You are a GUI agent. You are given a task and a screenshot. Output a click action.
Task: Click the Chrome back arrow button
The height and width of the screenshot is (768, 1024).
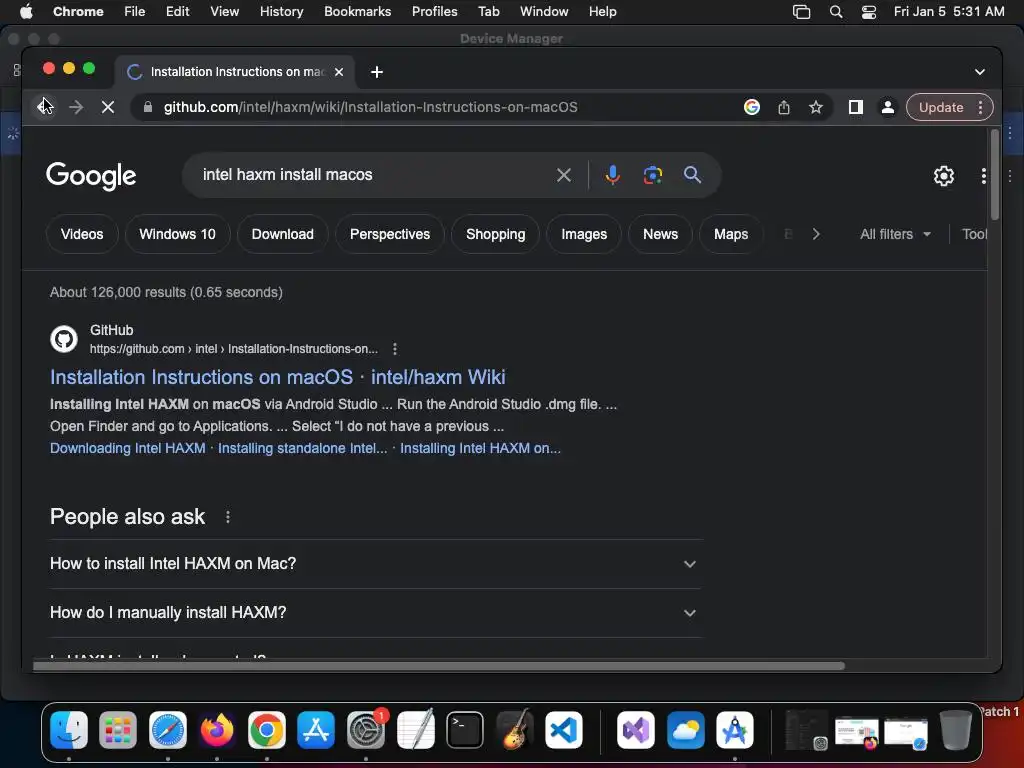point(44,107)
